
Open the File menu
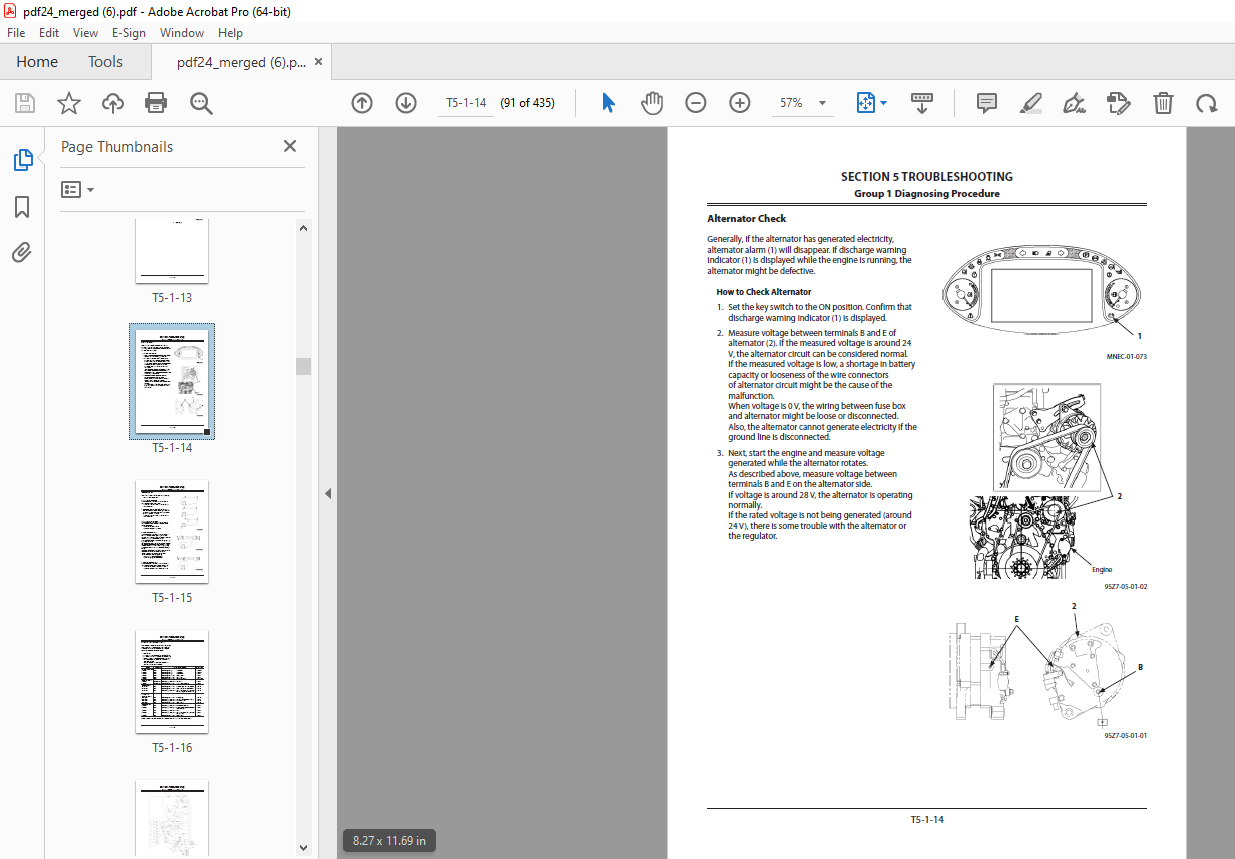(x=16, y=32)
